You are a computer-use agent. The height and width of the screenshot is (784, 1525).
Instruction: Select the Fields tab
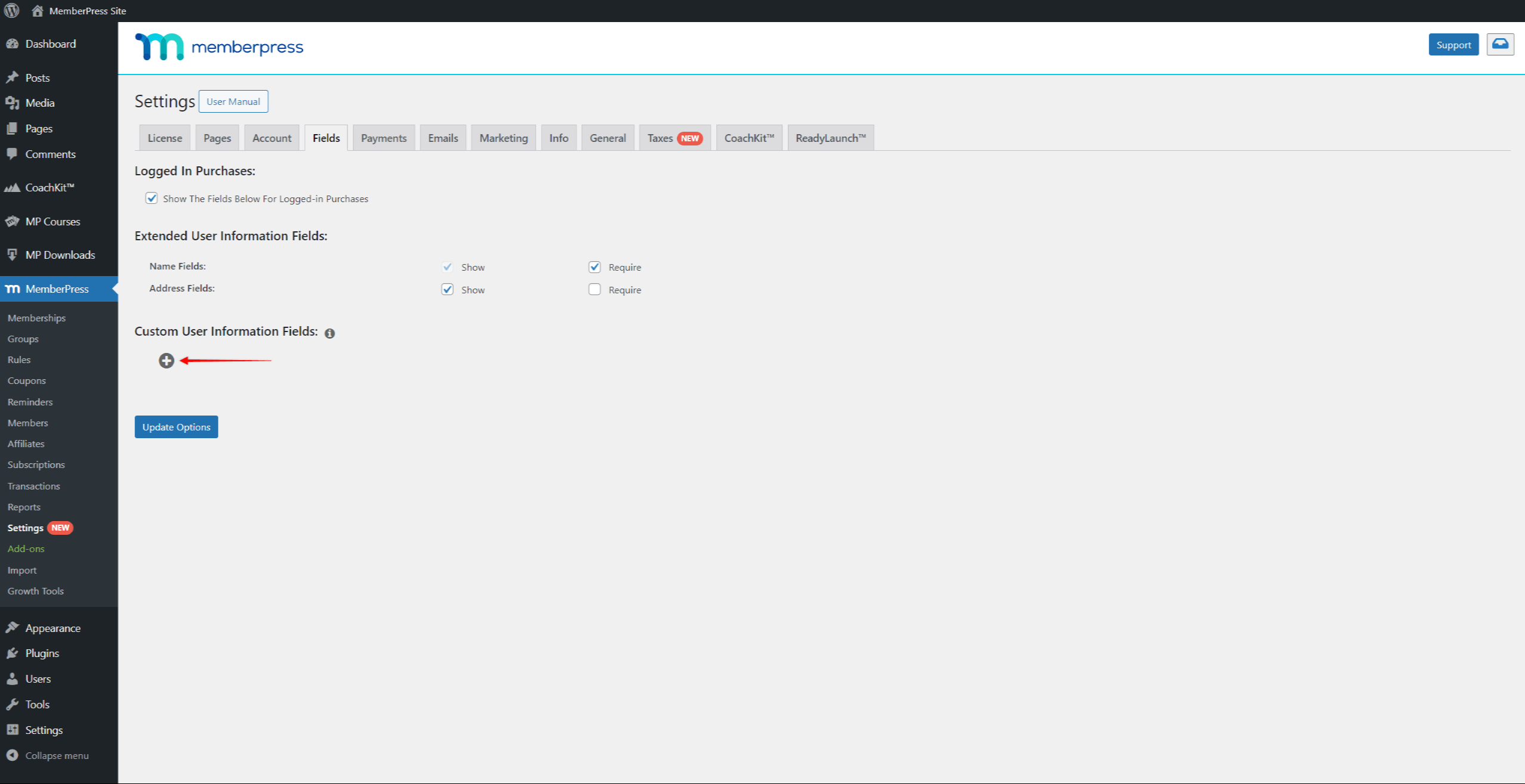(x=326, y=138)
